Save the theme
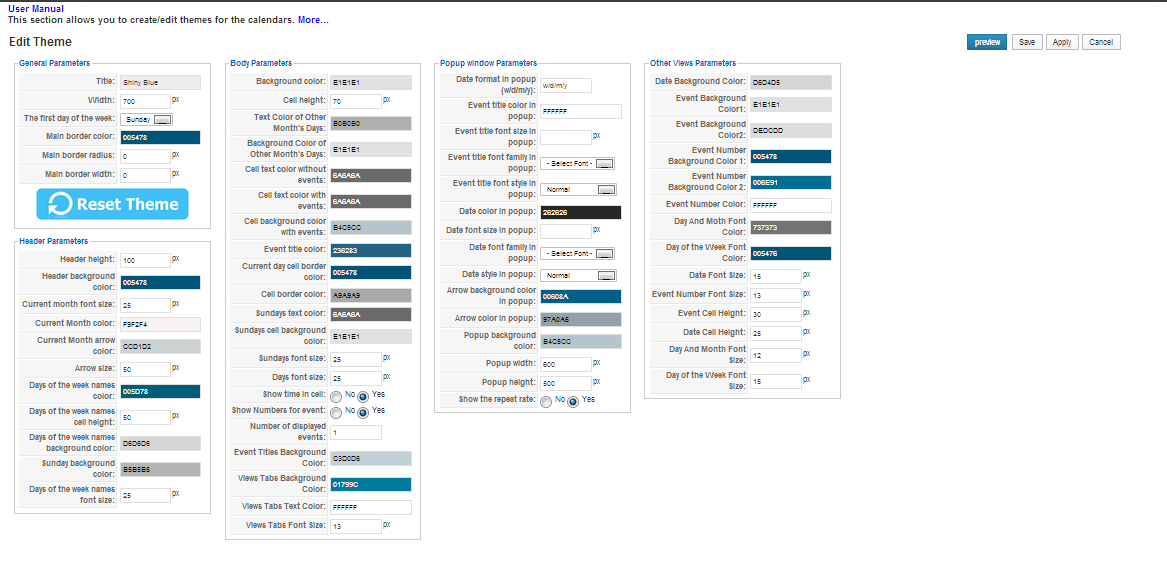This screenshot has width=1167, height=583. click(1026, 42)
